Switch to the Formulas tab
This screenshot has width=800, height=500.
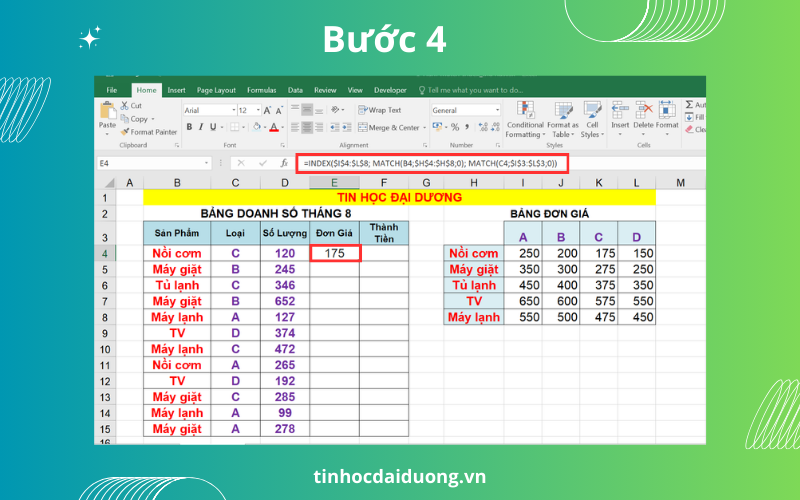coord(262,90)
